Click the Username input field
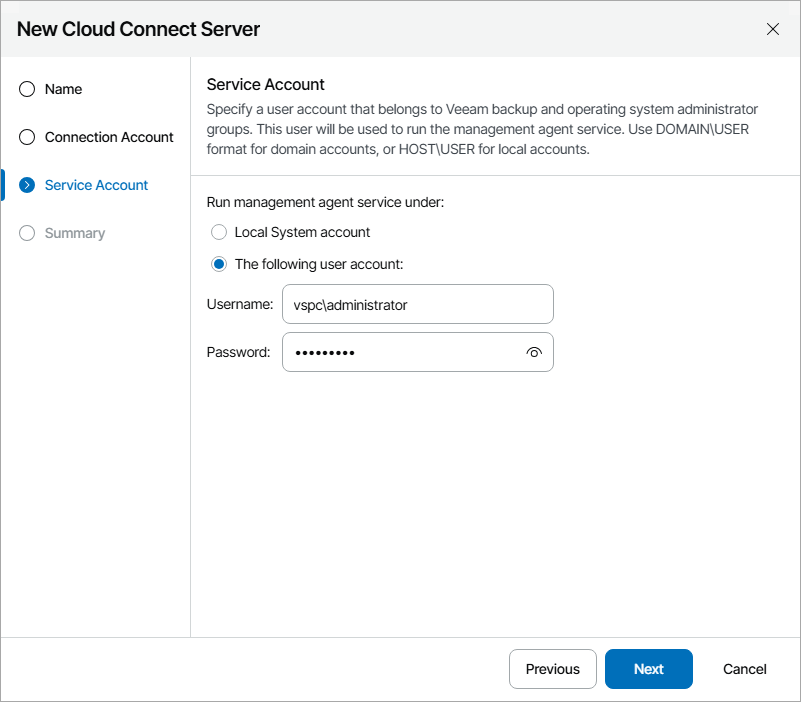Image resolution: width=801 pixels, height=702 pixels. click(417, 304)
